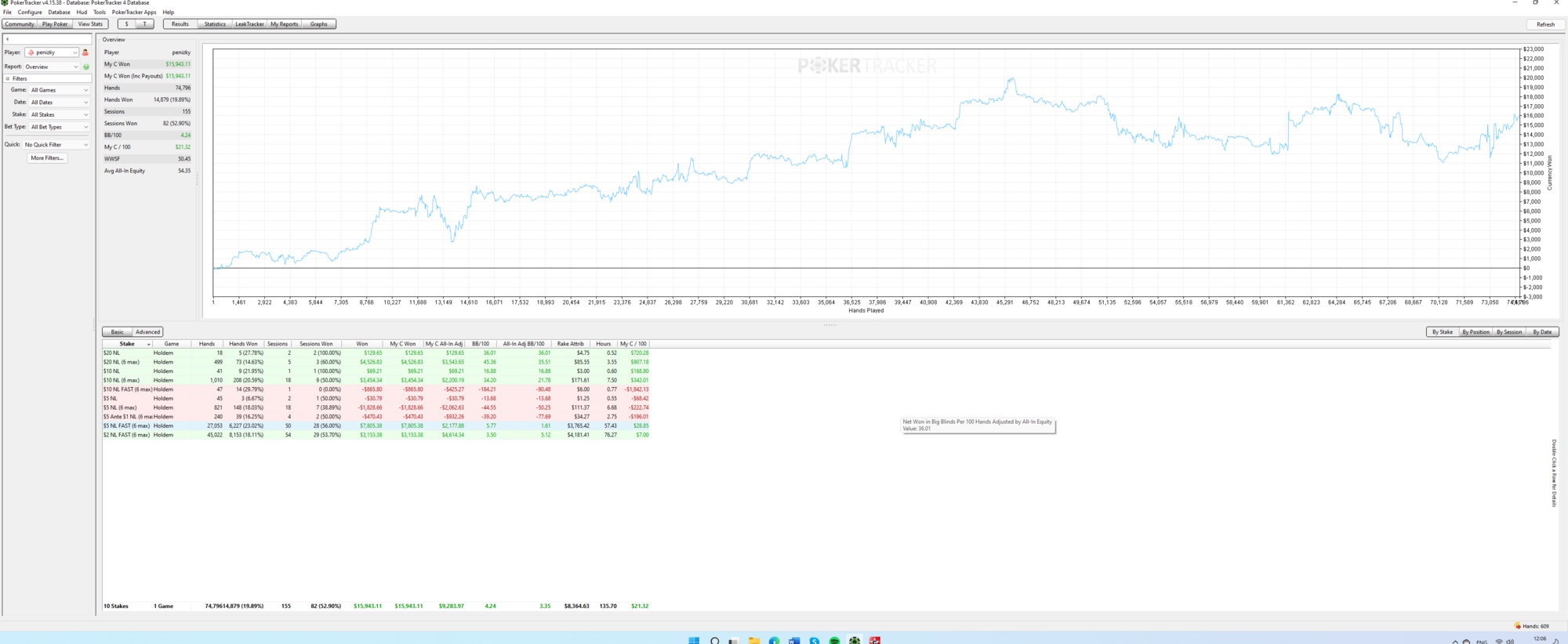
Task: Open the Bet Type filter dropdown
Action: [60, 127]
